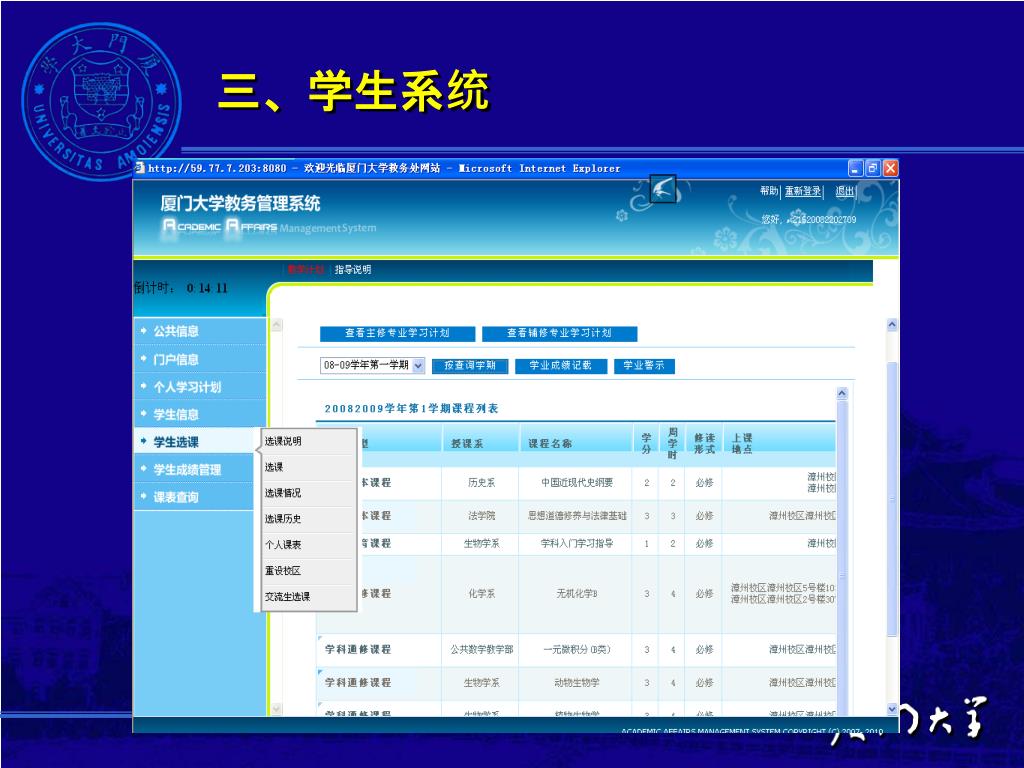1024x768 pixels.
Task: Open the red tab left of 指导说明
Action: click(306, 270)
